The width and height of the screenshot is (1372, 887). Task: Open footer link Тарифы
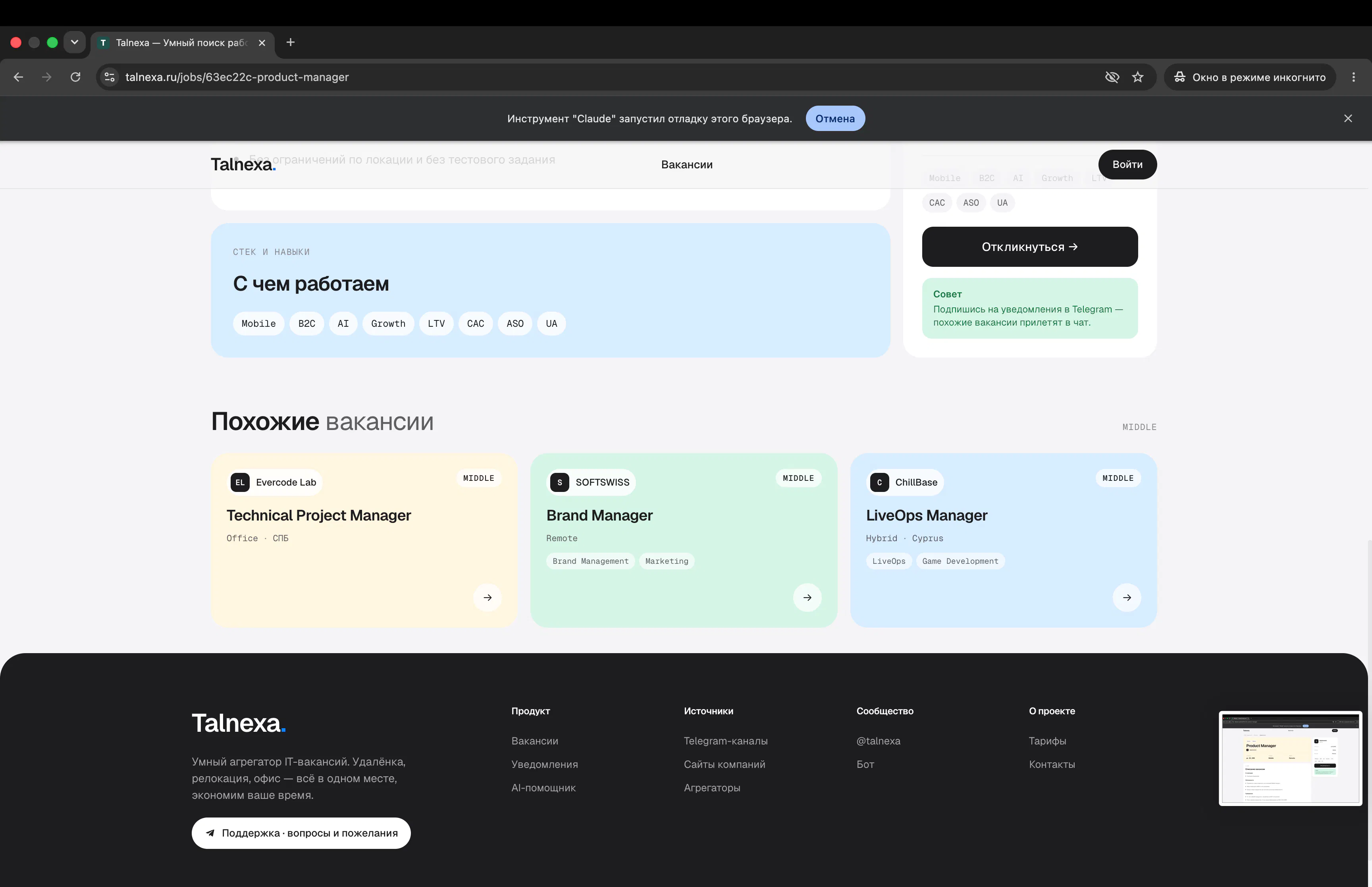tap(1048, 741)
